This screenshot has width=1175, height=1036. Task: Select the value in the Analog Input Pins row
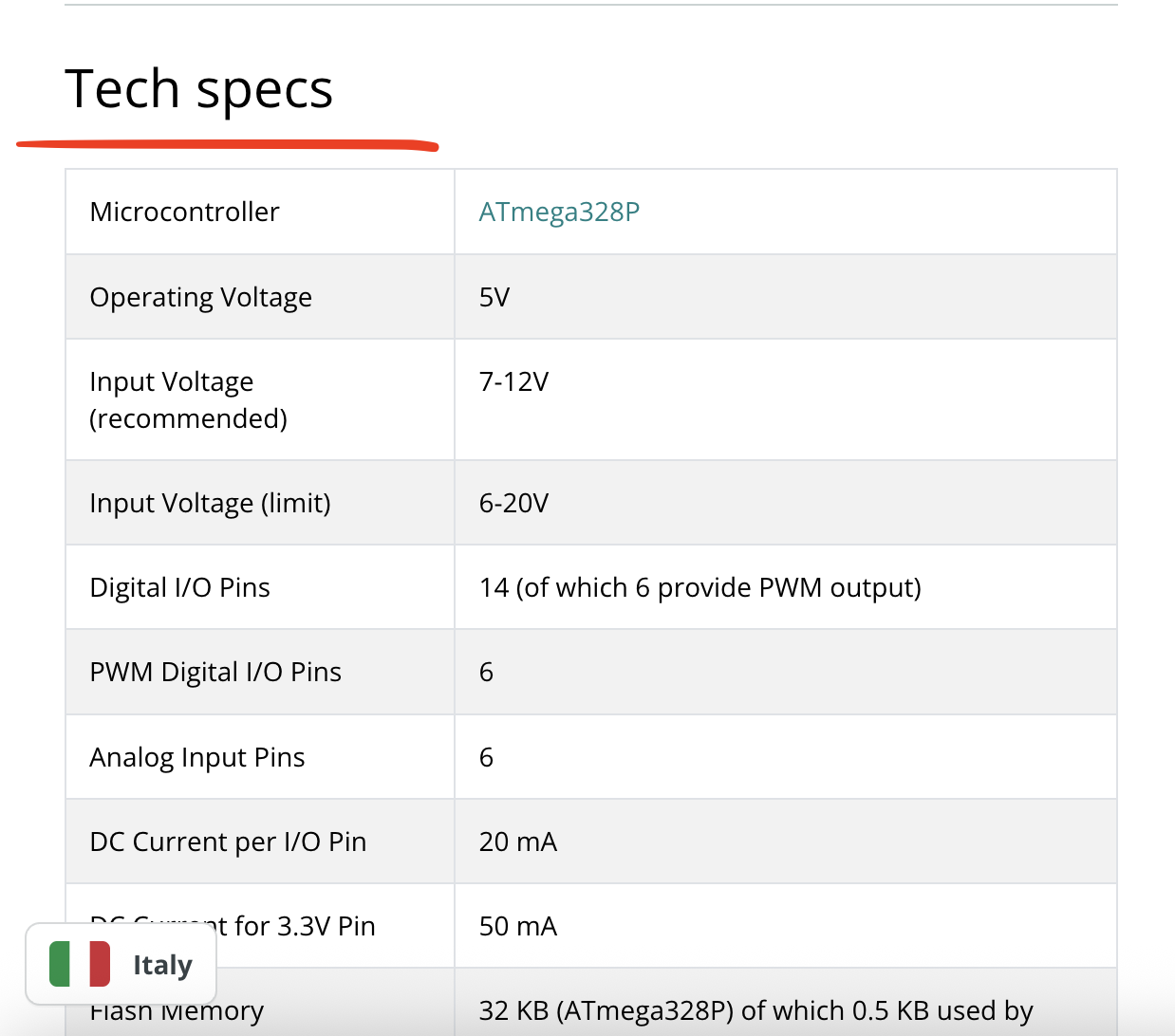coord(486,757)
